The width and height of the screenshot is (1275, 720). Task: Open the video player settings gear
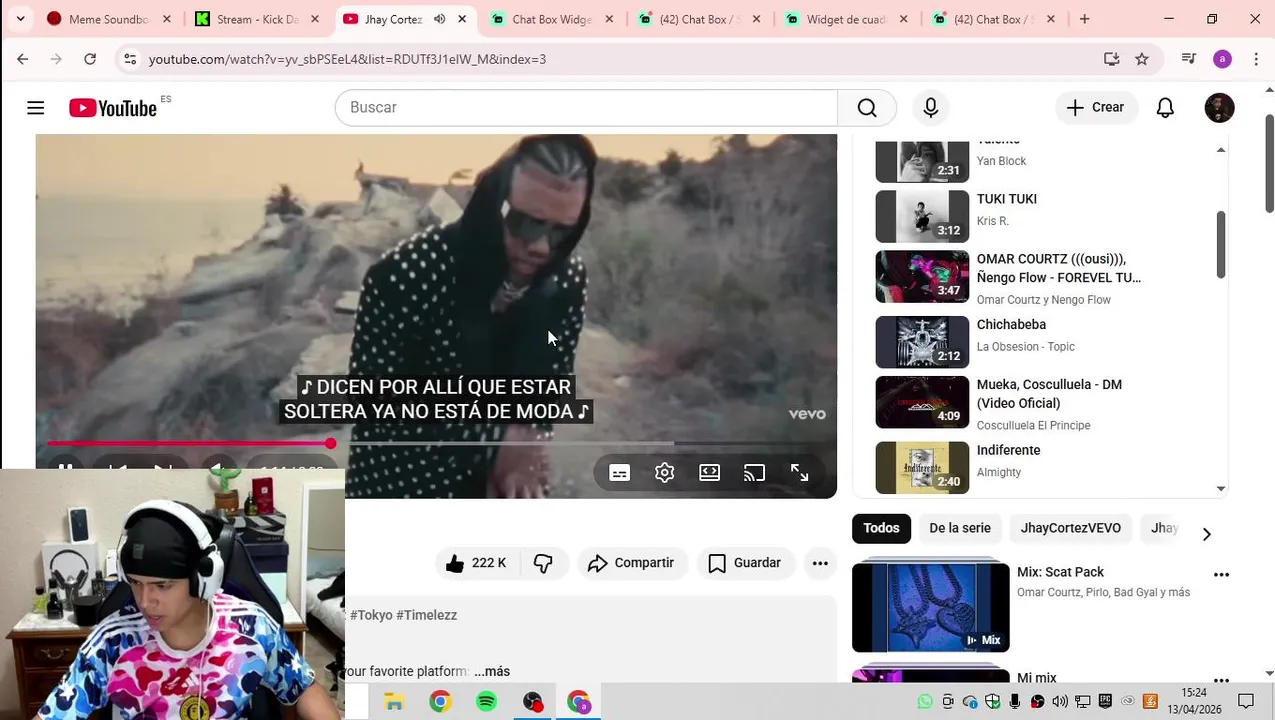tap(665, 473)
